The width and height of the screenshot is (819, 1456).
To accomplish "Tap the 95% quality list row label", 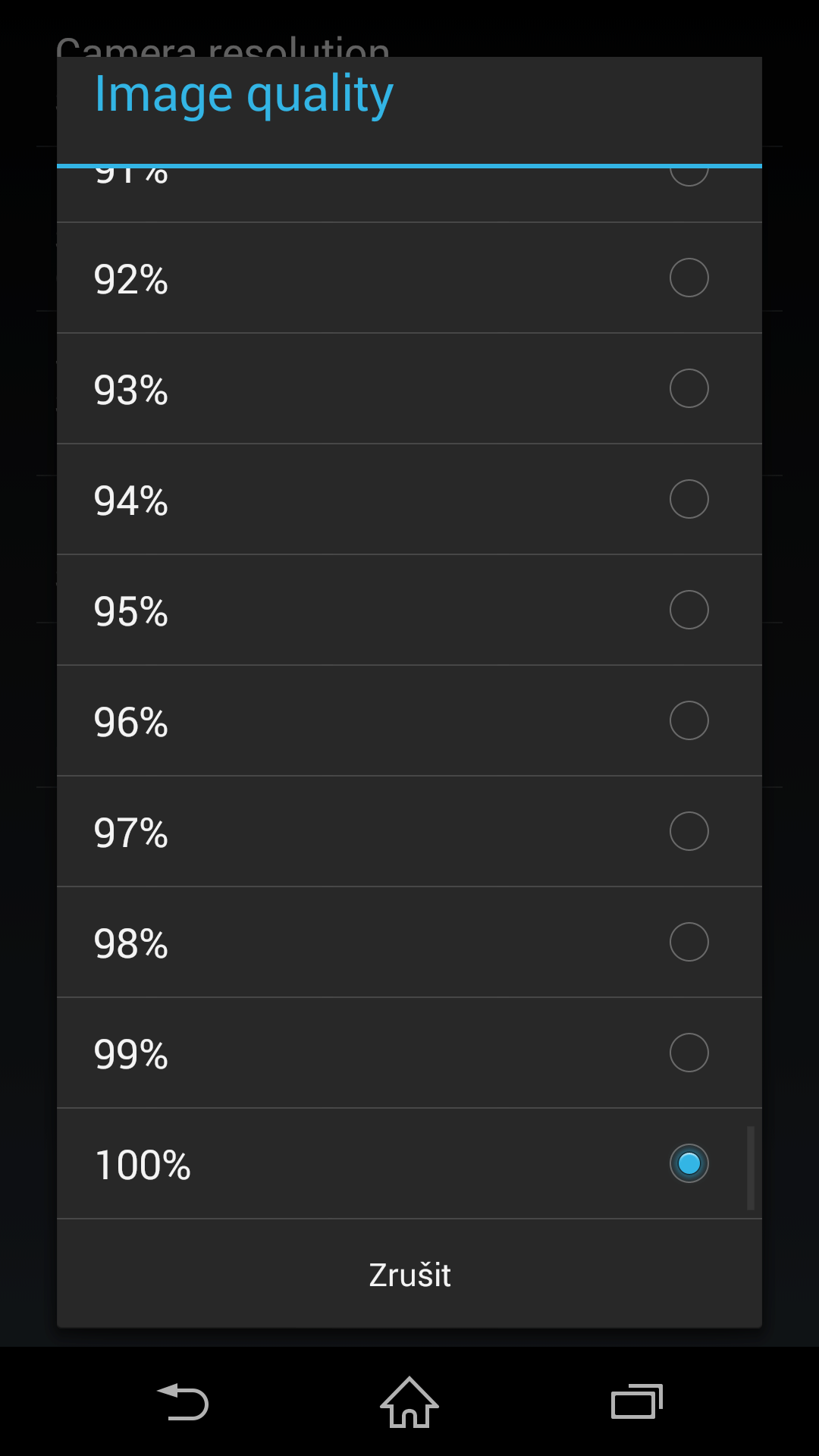I will (x=130, y=611).
